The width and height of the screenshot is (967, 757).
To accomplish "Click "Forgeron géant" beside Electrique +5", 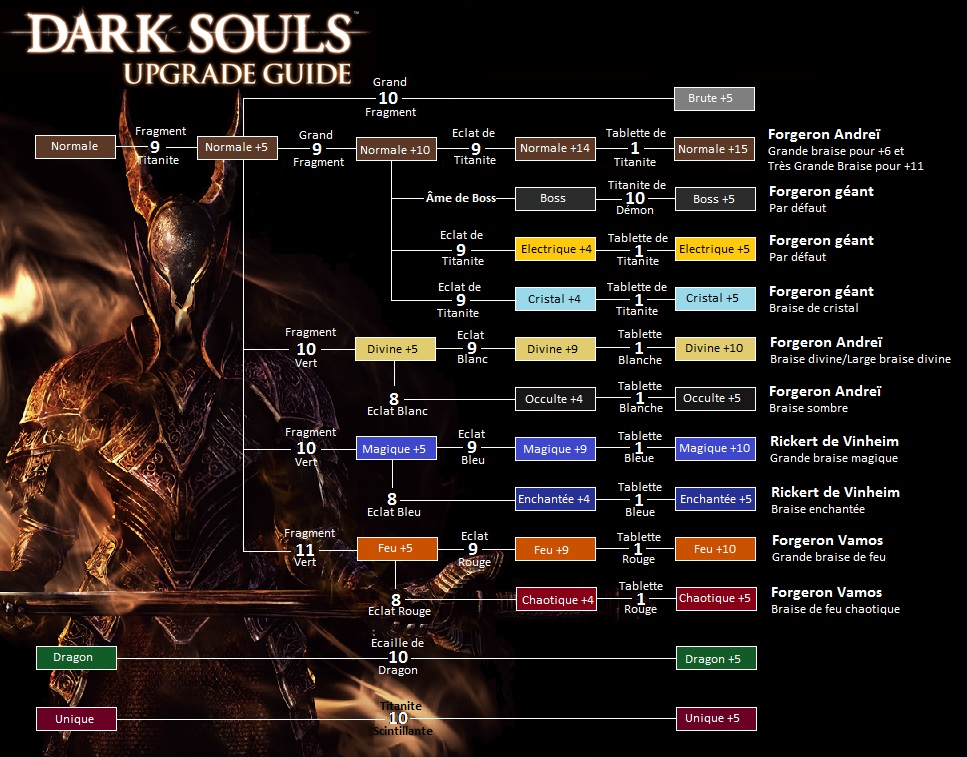I will 821,241.
